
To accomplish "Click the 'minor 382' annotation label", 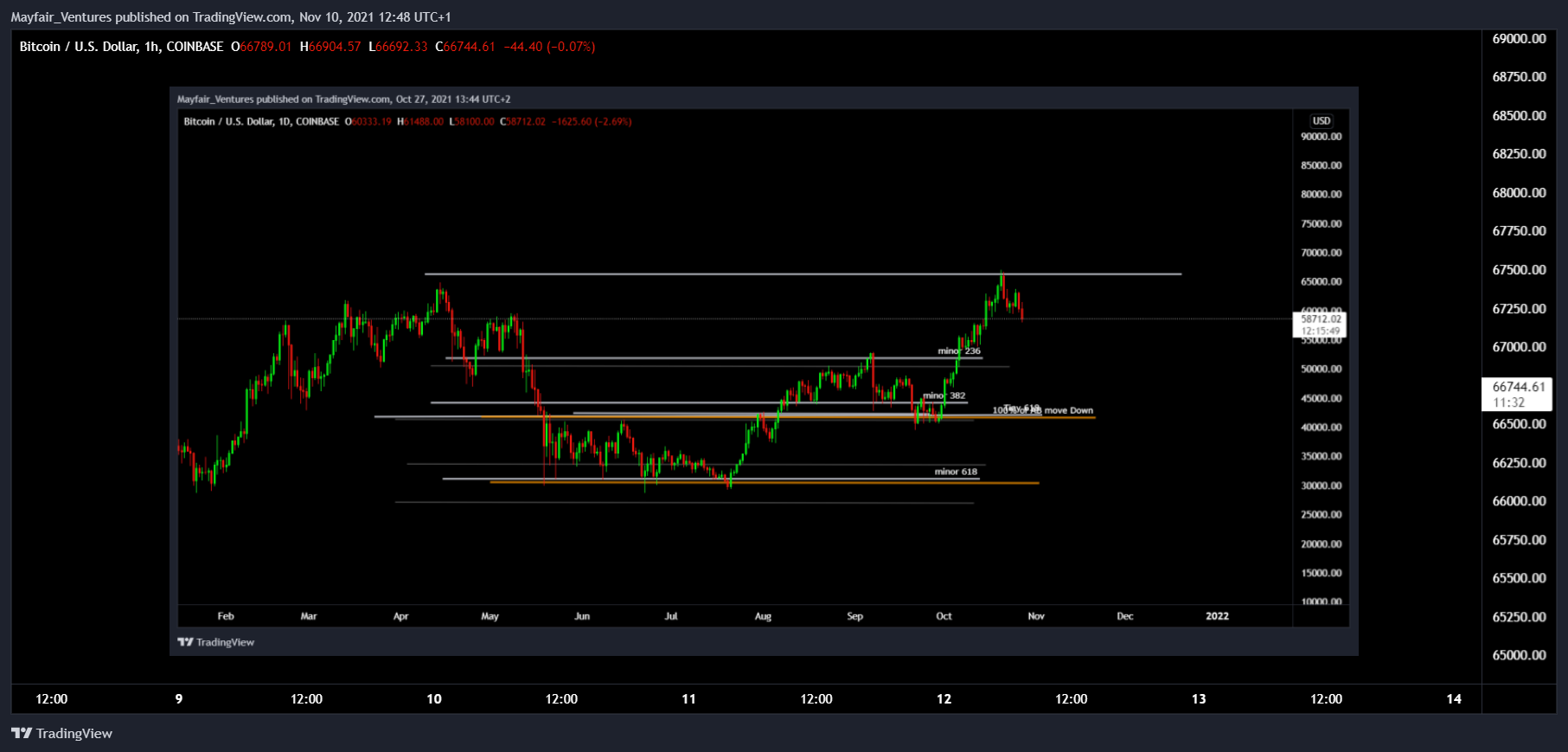I will [x=944, y=395].
